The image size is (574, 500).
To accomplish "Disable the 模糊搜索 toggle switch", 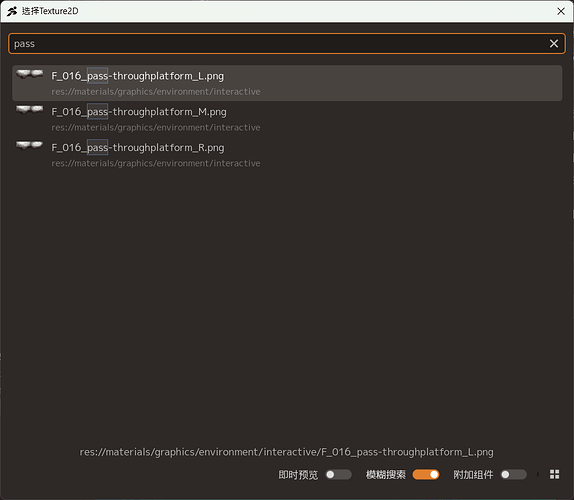I will coord(426,475).
